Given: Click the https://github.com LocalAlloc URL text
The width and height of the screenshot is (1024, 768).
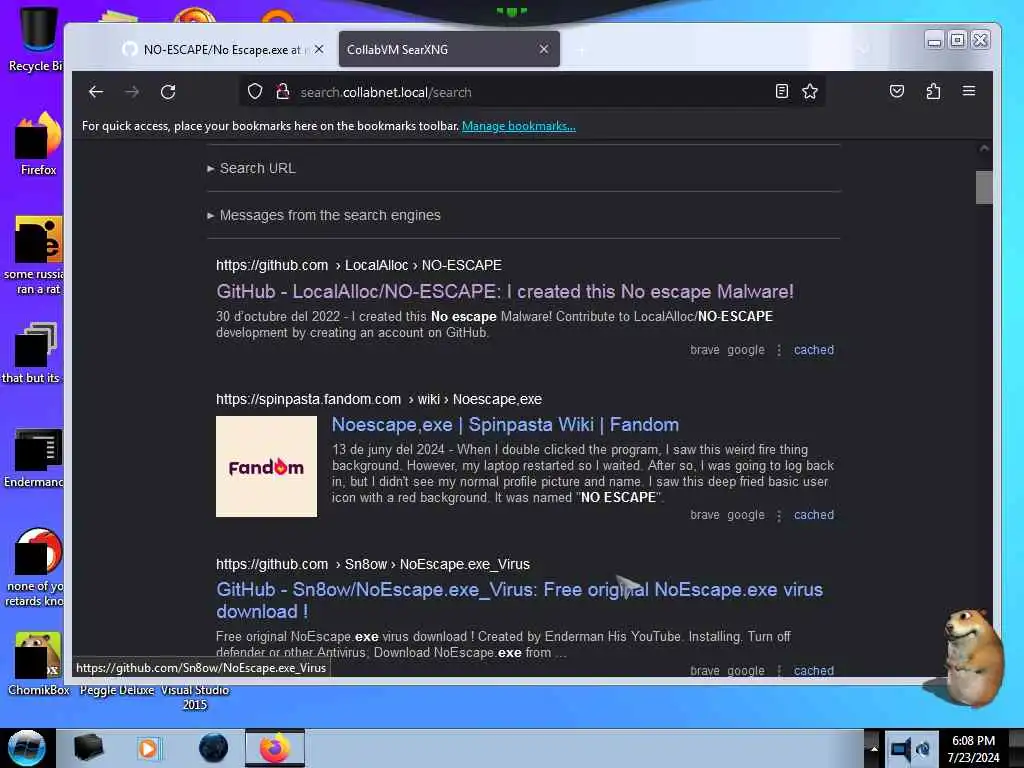Looking at the screenshot, I should tap(359, 265).
